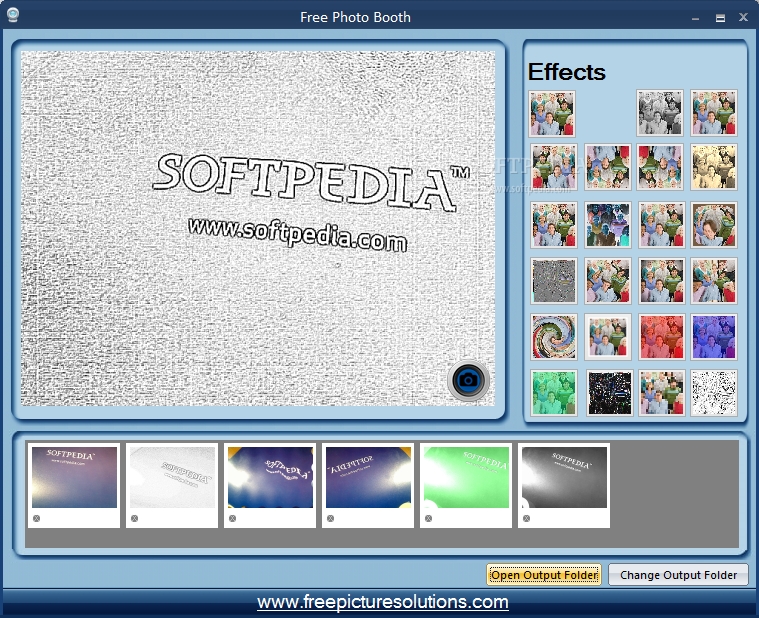This screenshot has height=618, width=759.
Task: Delete the white sketch photo
Action: click(x=135, y=518)
